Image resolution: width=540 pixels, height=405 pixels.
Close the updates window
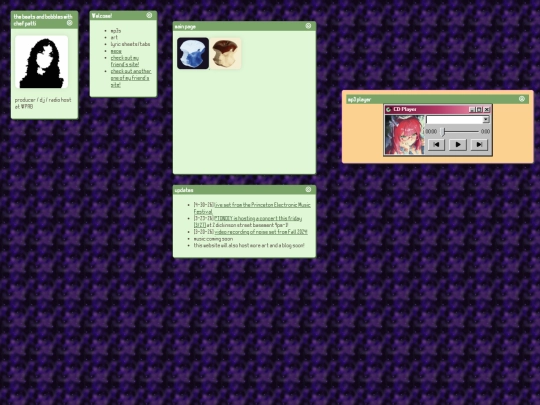click(308, 189)
